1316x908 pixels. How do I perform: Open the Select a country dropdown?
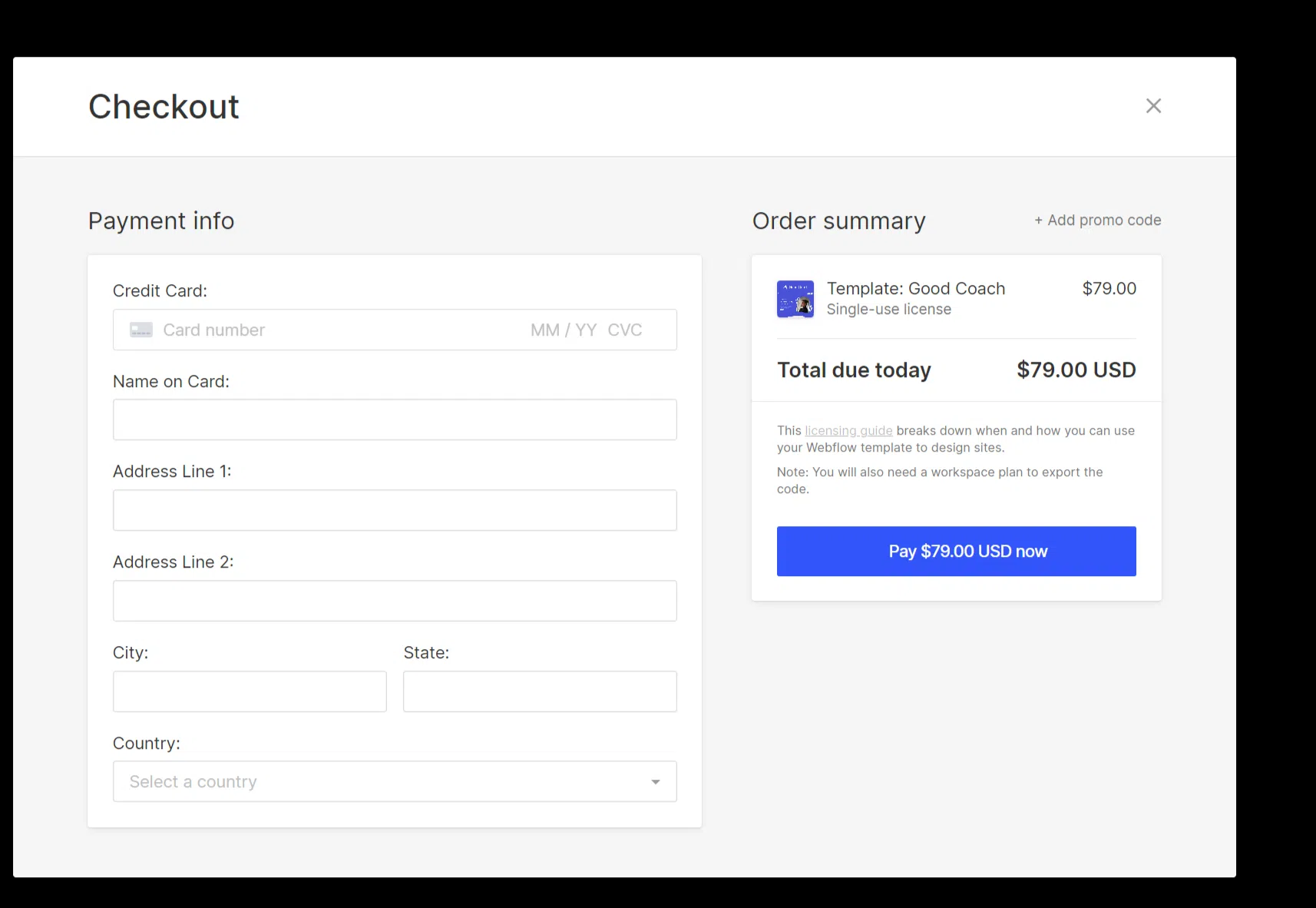384,782
